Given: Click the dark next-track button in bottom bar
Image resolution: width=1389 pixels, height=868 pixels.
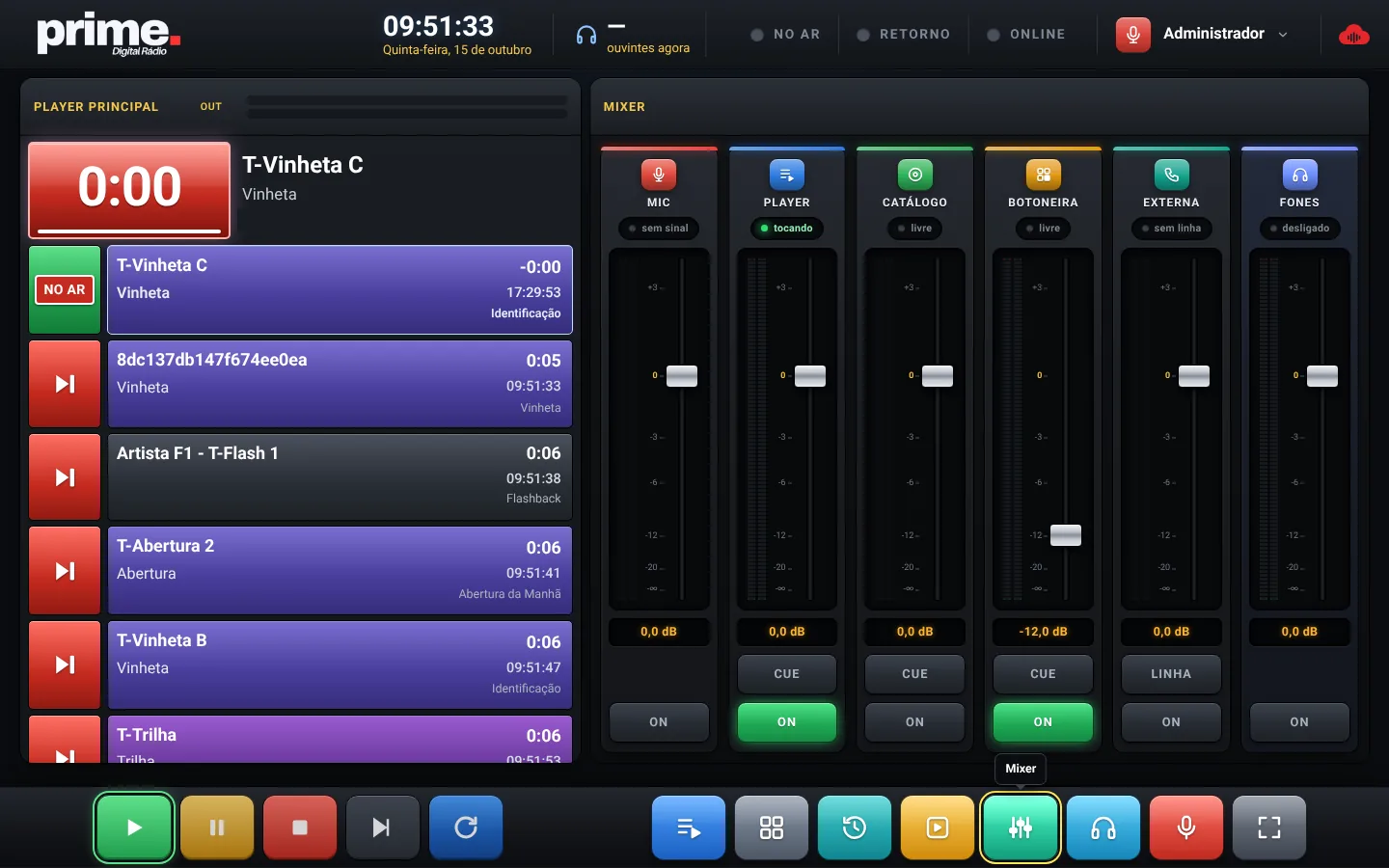Looking at the screenshot, I should (383, 827).
